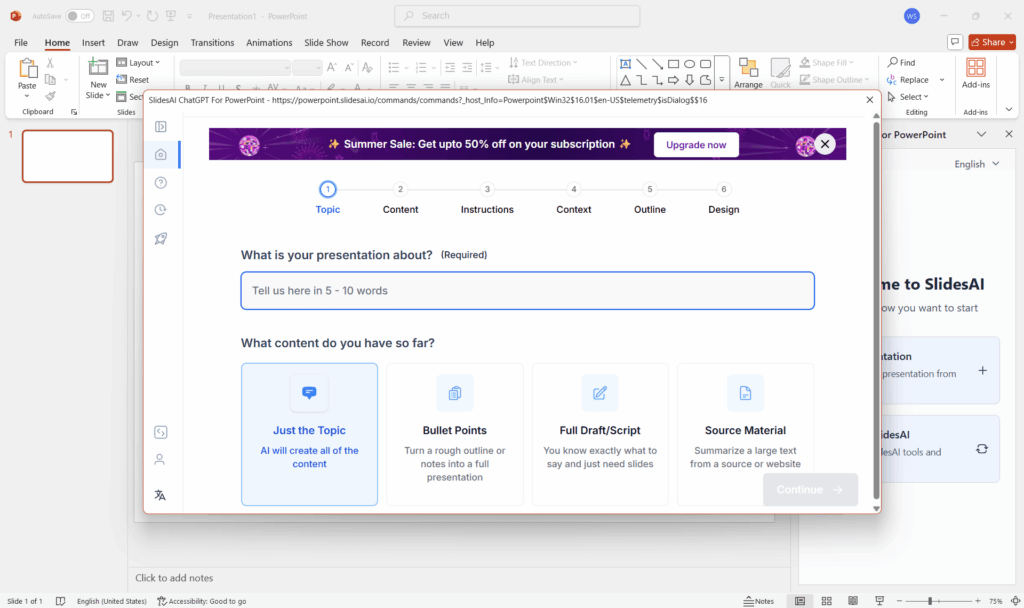Select the Just the Topic option card
The image size is (1024, 608).
pos(309,434)
